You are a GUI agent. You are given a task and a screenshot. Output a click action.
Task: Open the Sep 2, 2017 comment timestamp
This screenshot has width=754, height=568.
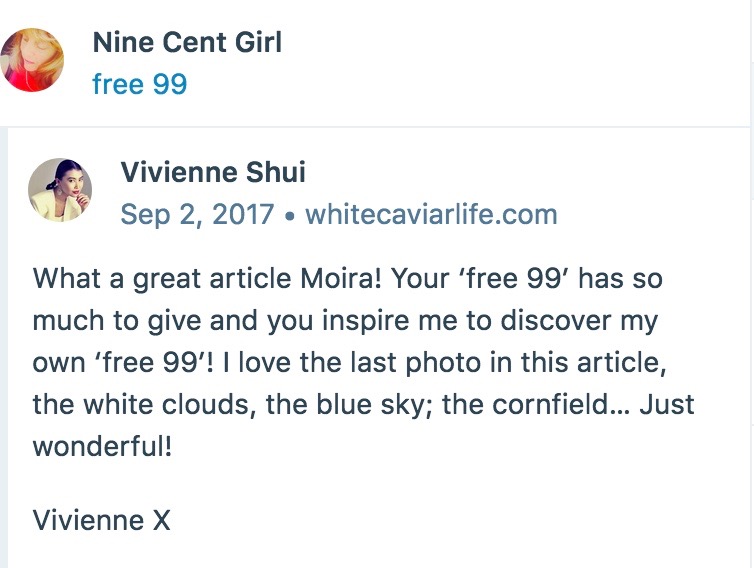pos(197,215)
